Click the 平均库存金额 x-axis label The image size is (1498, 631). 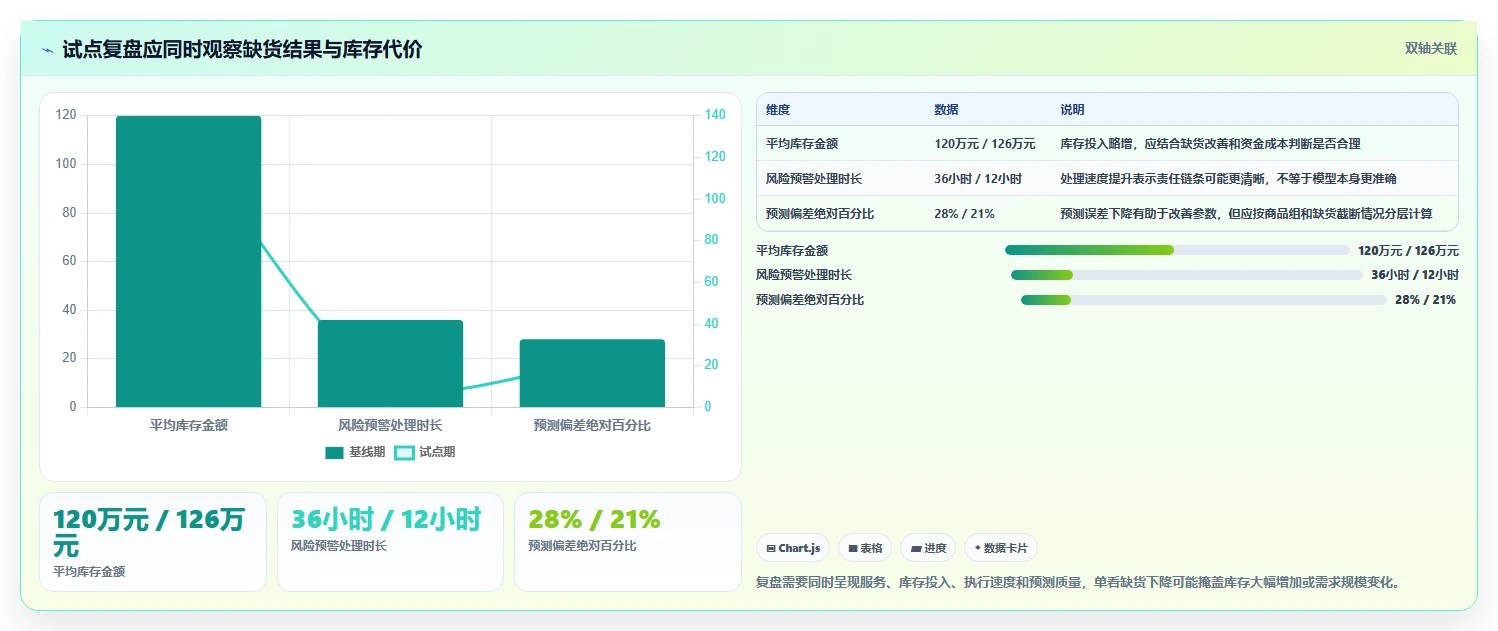tap(189, 425)
